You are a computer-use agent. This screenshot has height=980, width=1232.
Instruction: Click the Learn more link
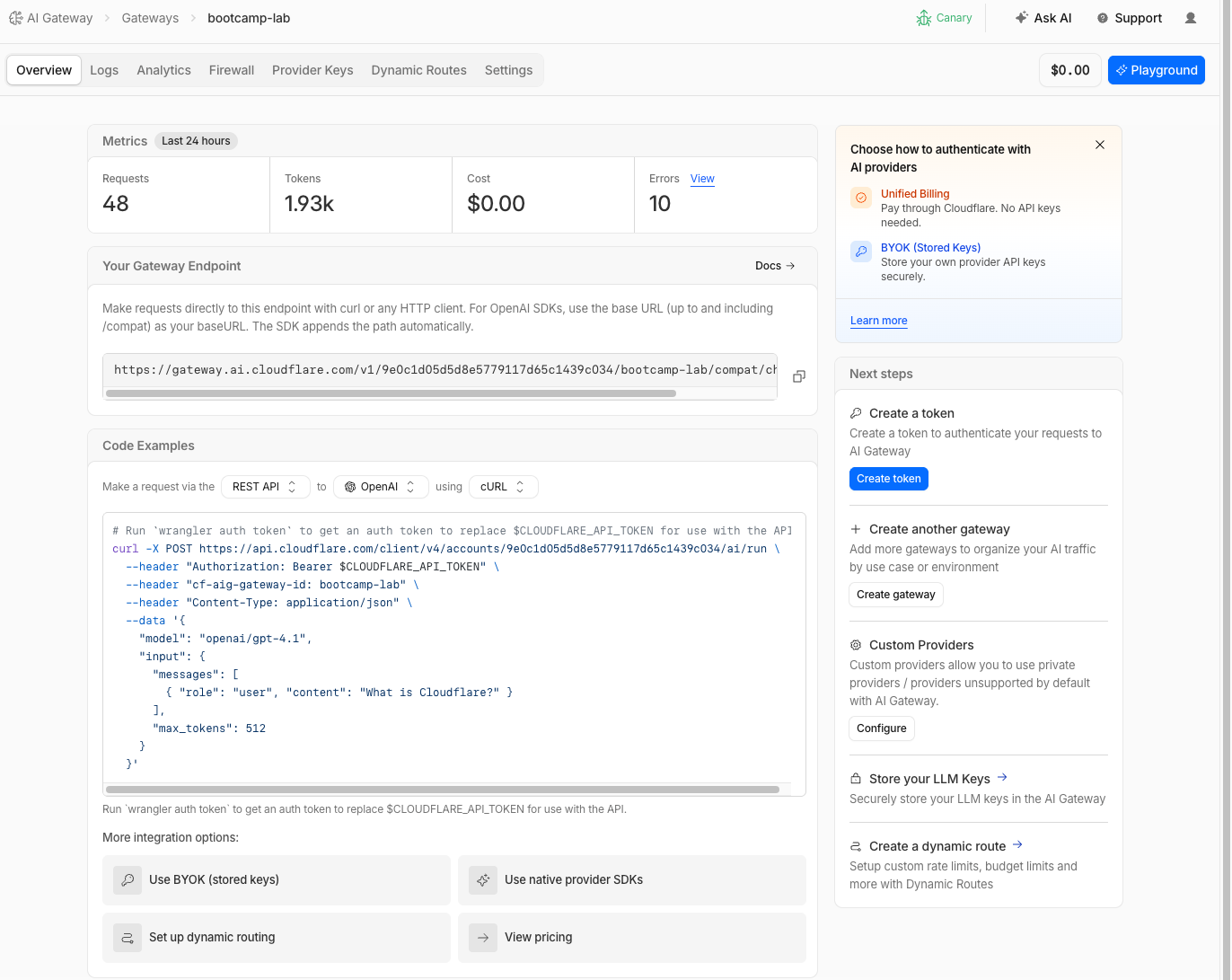click(879, 321)
